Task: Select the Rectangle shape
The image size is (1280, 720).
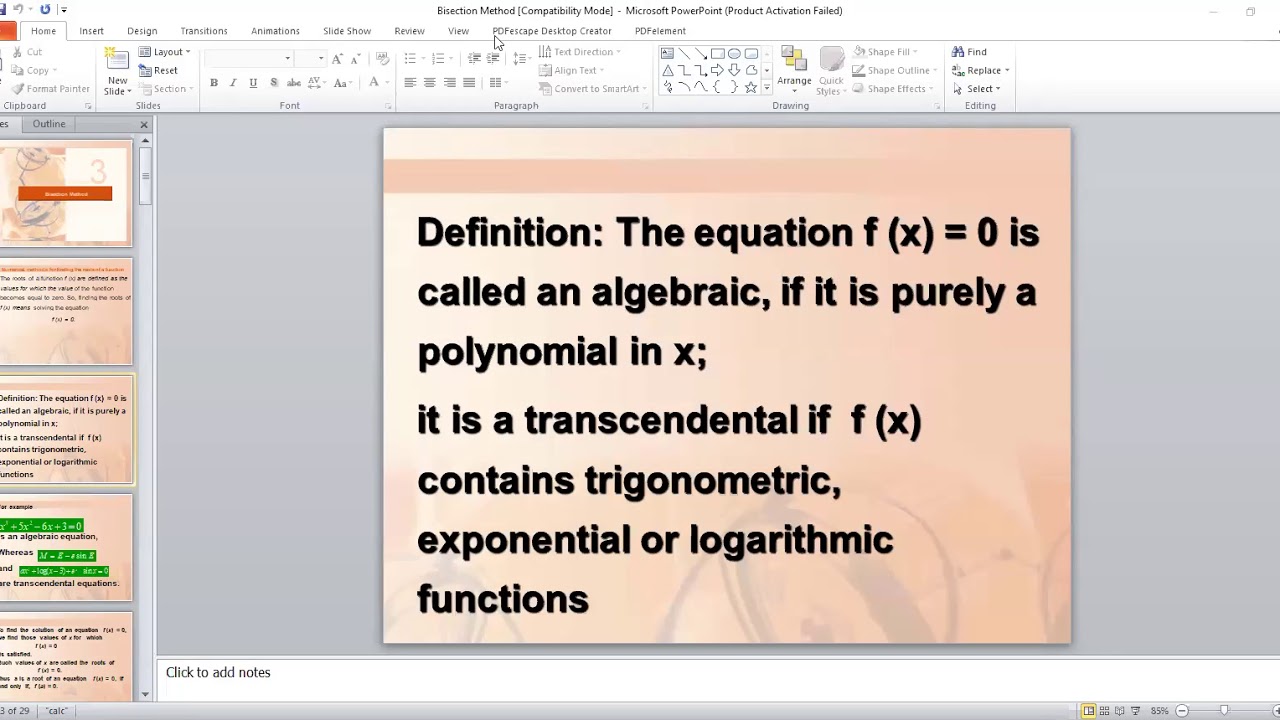Action: pos(718,54)
